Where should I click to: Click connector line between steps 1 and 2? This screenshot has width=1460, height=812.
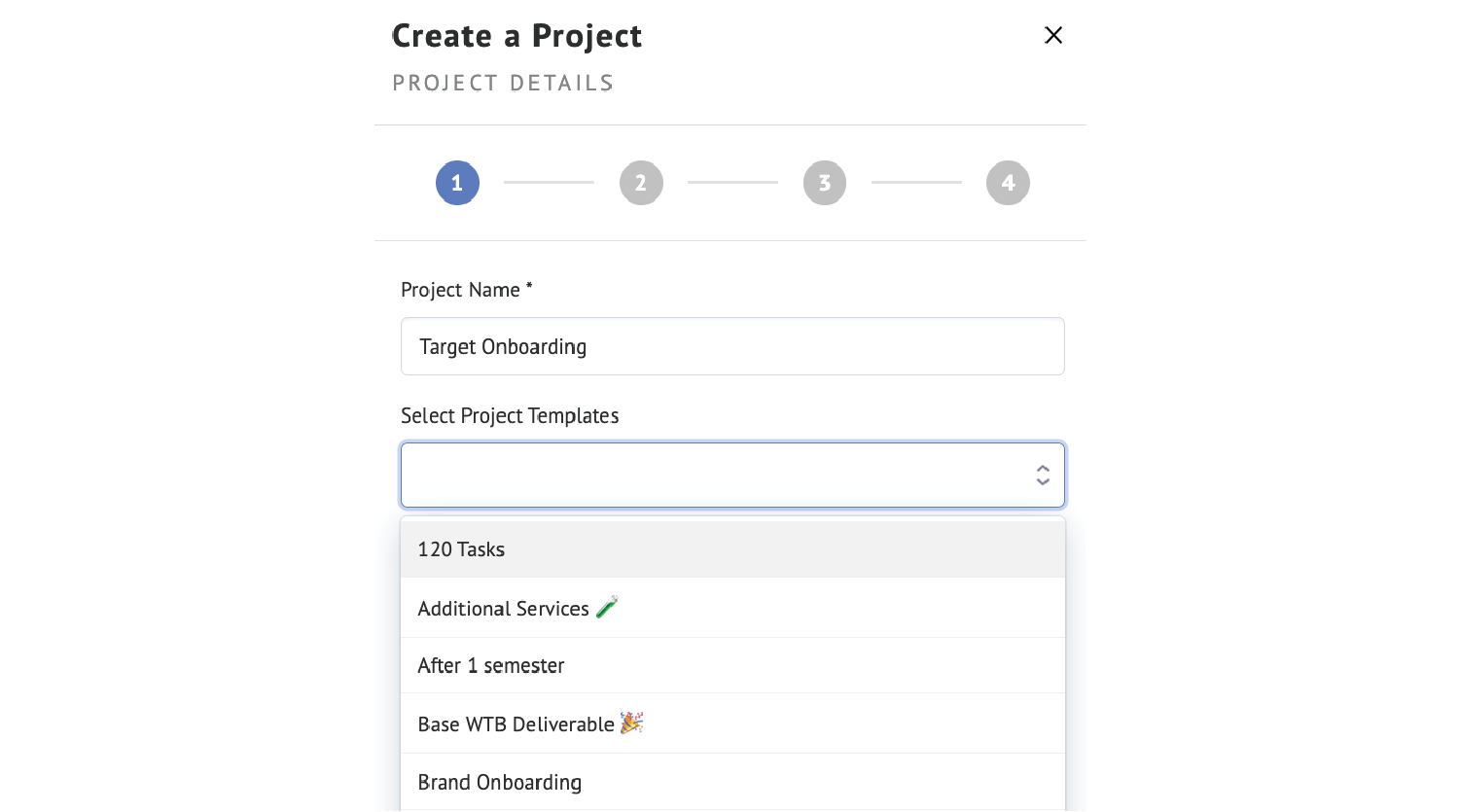(549, 182)
